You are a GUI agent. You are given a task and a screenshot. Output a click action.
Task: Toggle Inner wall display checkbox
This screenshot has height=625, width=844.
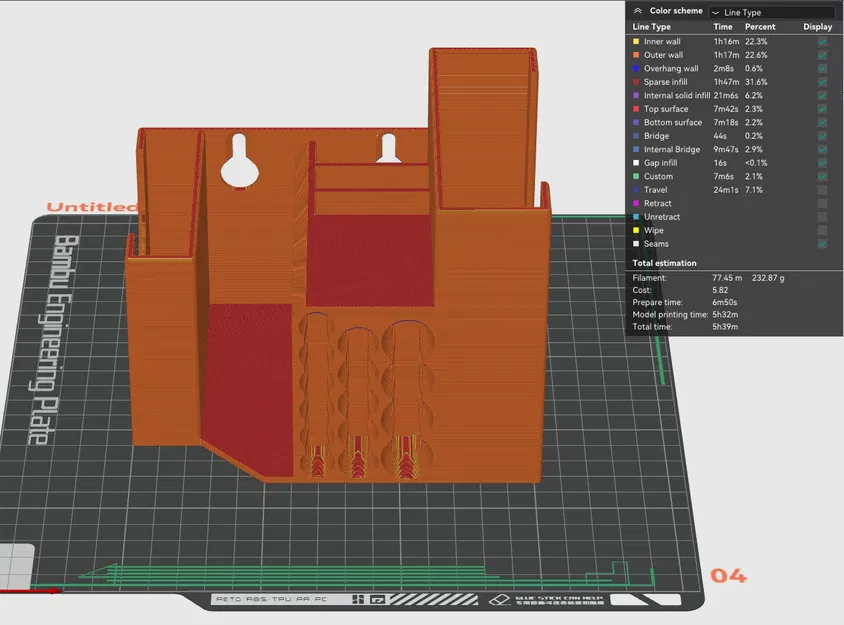(x=822, y=42)
